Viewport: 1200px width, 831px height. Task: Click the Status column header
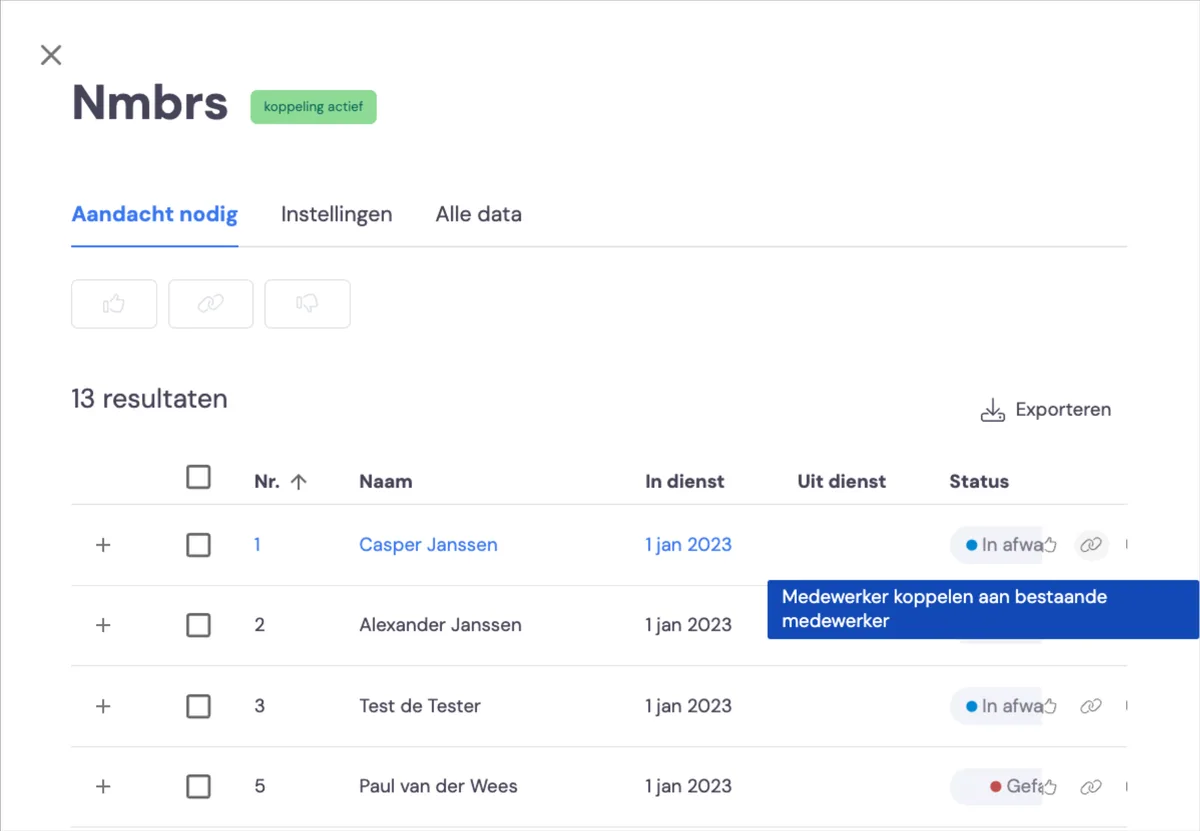[979, 481]
